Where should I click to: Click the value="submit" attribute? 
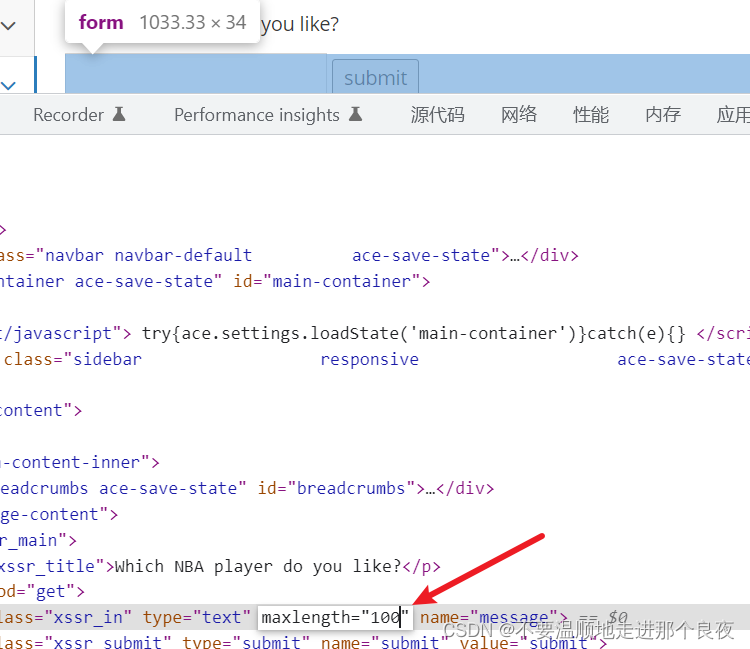[x=527, y=642]
